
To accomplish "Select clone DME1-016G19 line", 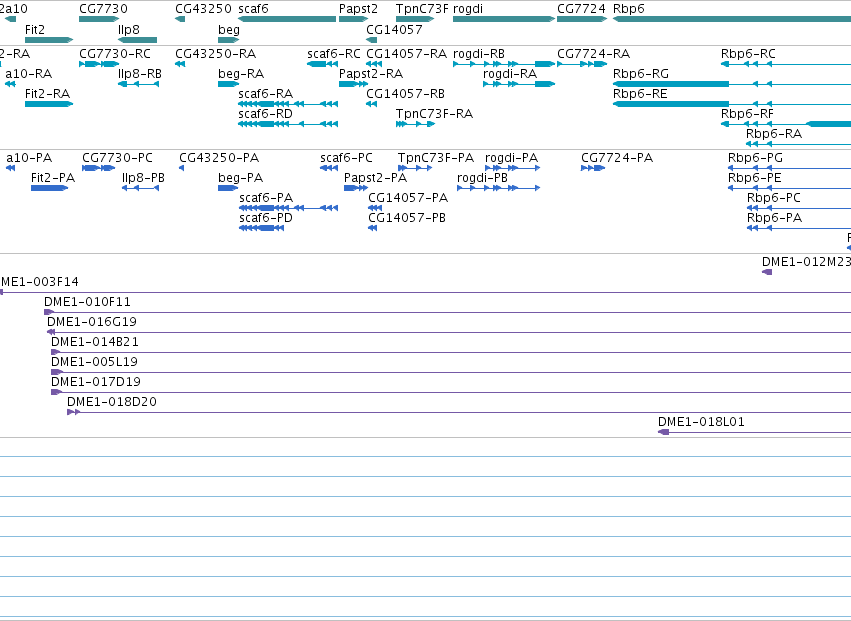I will [x=449, y=332].
